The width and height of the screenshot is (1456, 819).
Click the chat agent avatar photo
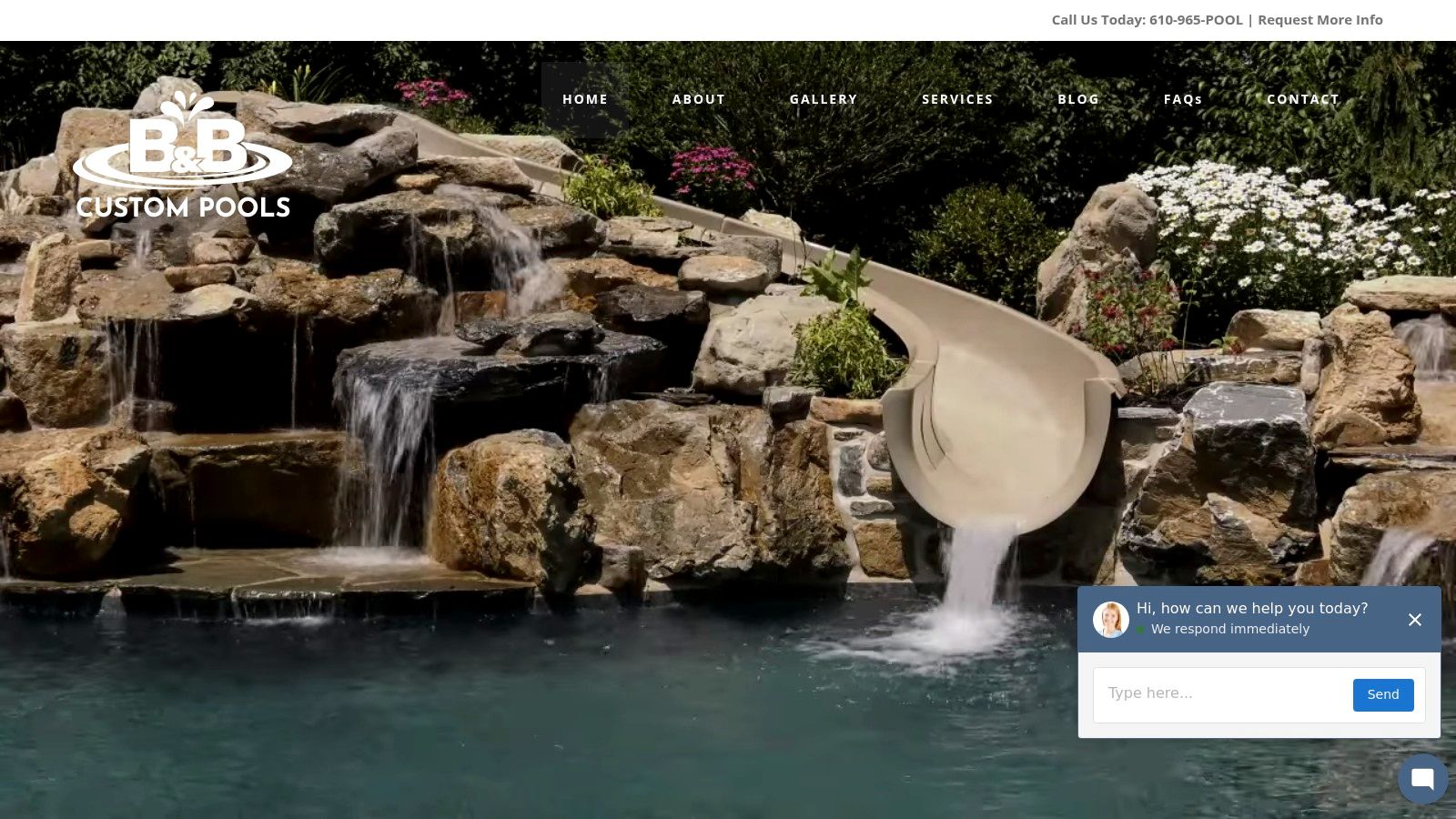coord(1110,620)
